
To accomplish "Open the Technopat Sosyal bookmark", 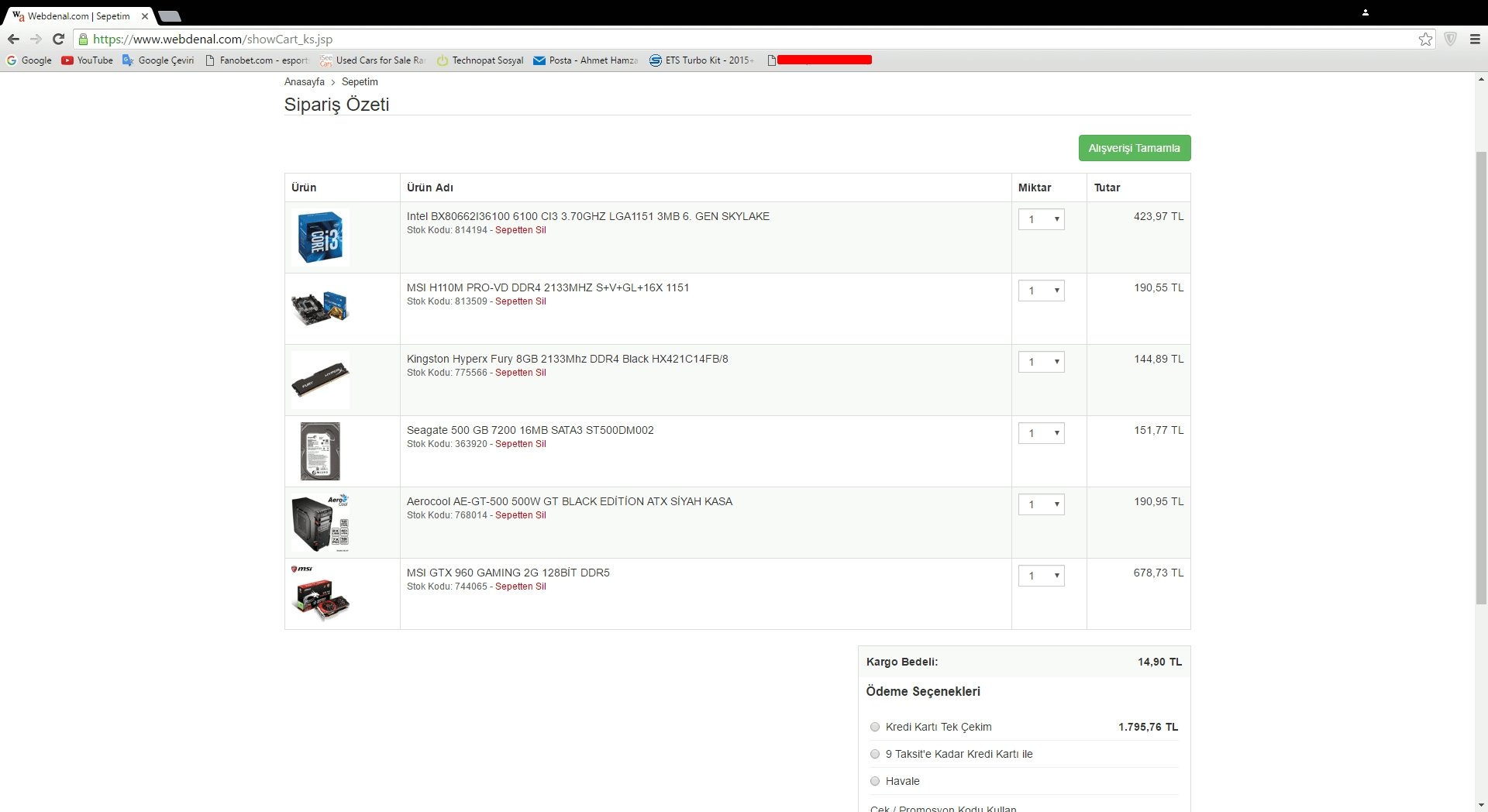I will point(480,60).
